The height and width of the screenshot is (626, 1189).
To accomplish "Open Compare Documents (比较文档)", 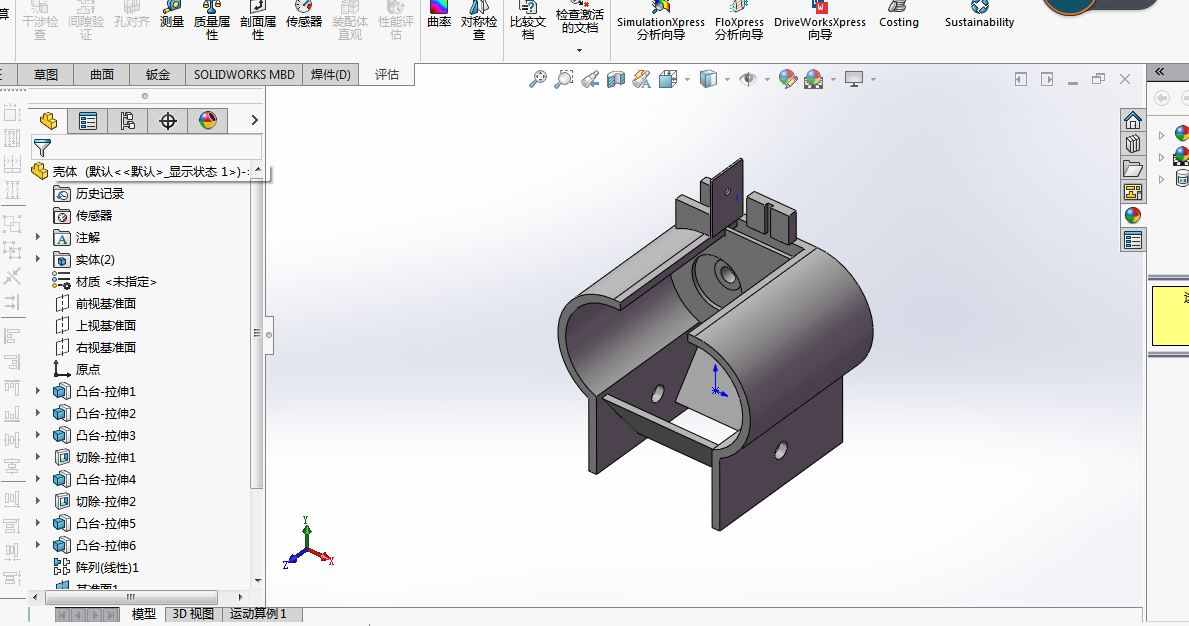I will point(528,21).
